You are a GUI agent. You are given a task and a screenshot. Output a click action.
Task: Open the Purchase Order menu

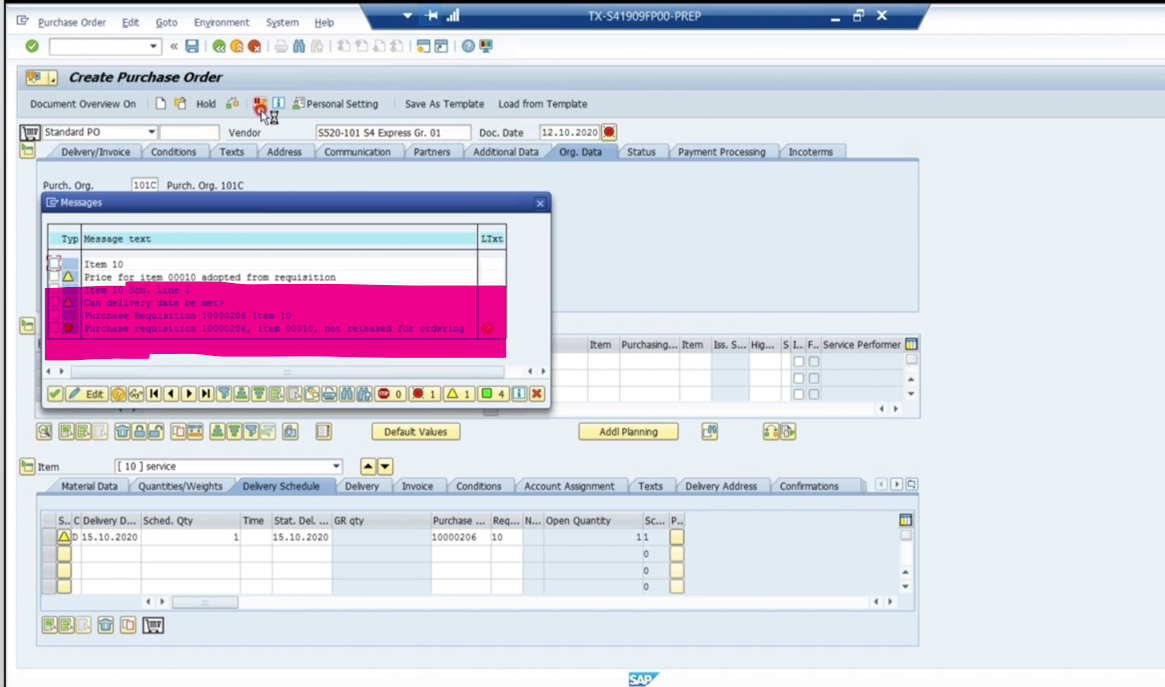[71, 22]
